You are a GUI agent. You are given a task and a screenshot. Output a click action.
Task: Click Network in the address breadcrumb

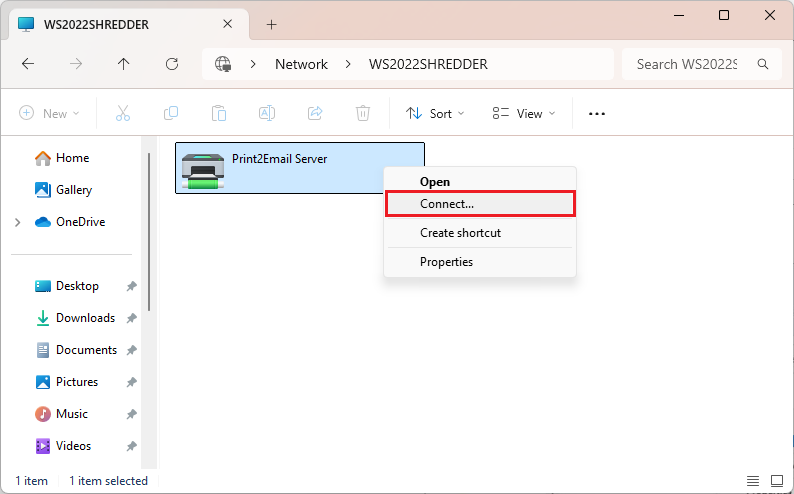[x=301, y=64]
